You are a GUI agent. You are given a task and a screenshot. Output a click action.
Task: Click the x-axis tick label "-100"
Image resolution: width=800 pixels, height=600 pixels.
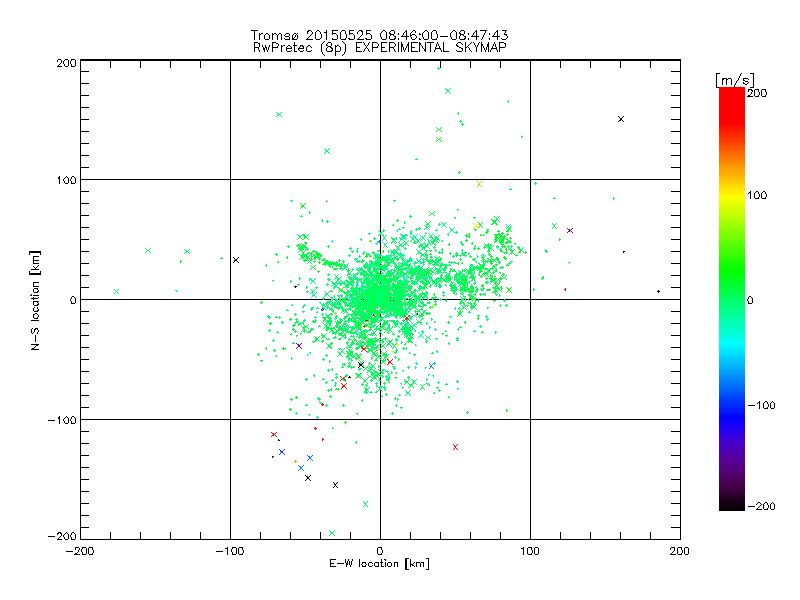pos(230,552)
